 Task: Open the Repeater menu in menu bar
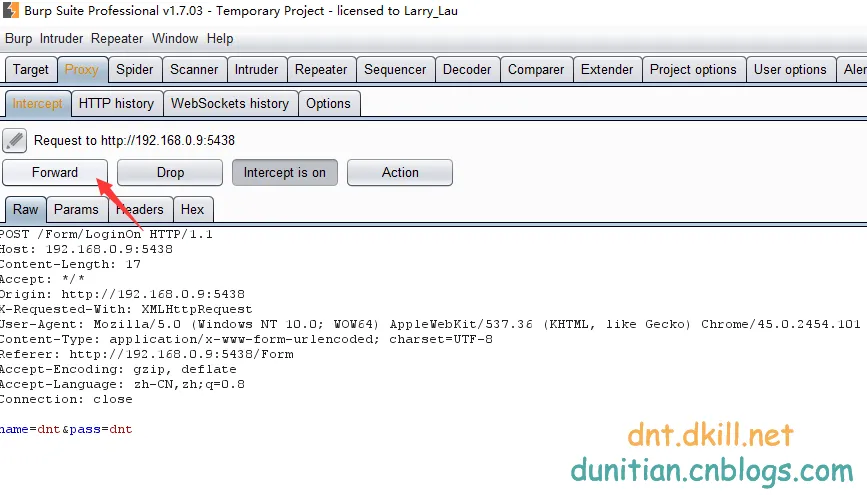coord(117,39)
